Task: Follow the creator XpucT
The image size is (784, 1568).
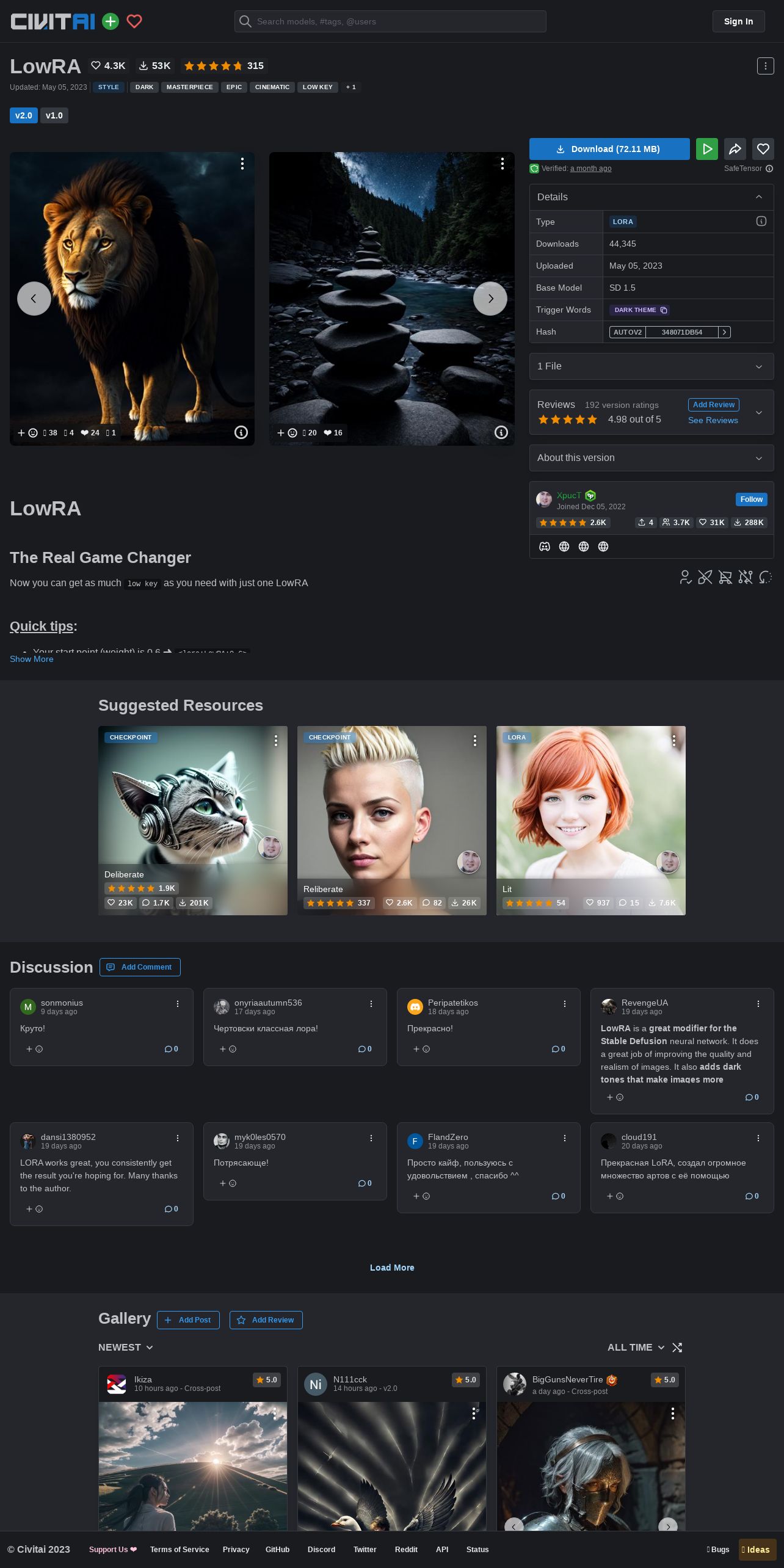Action: point(752,499)
